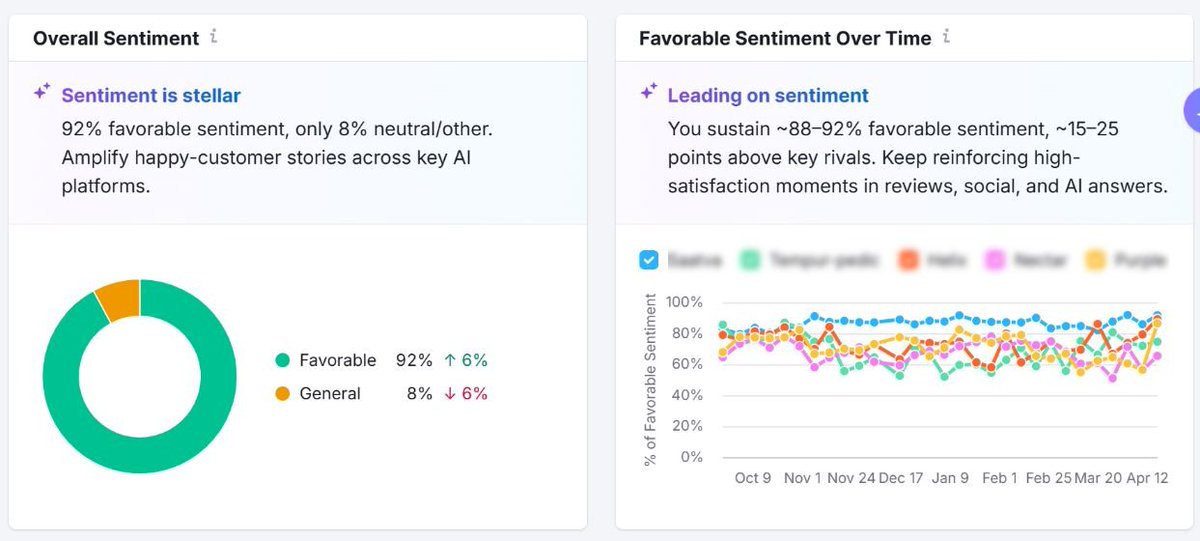The height and width of the screenshot is (541, 1200).
Task: Click the Overall Sentiment info icon
Action: (x=214, y=37)
